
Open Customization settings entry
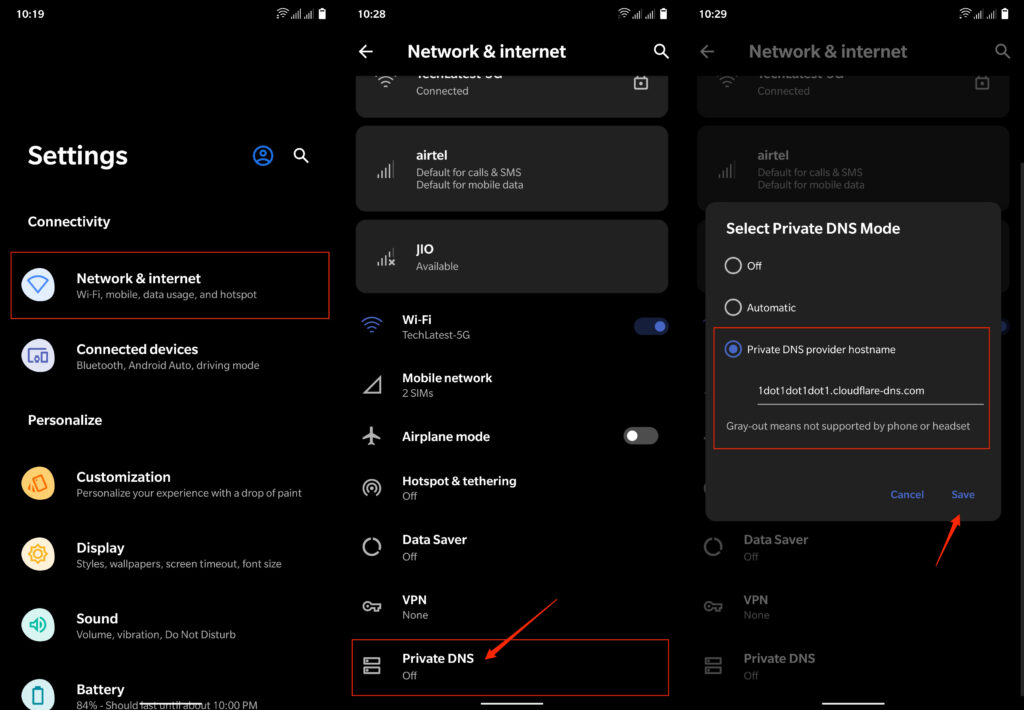point(170,484)
